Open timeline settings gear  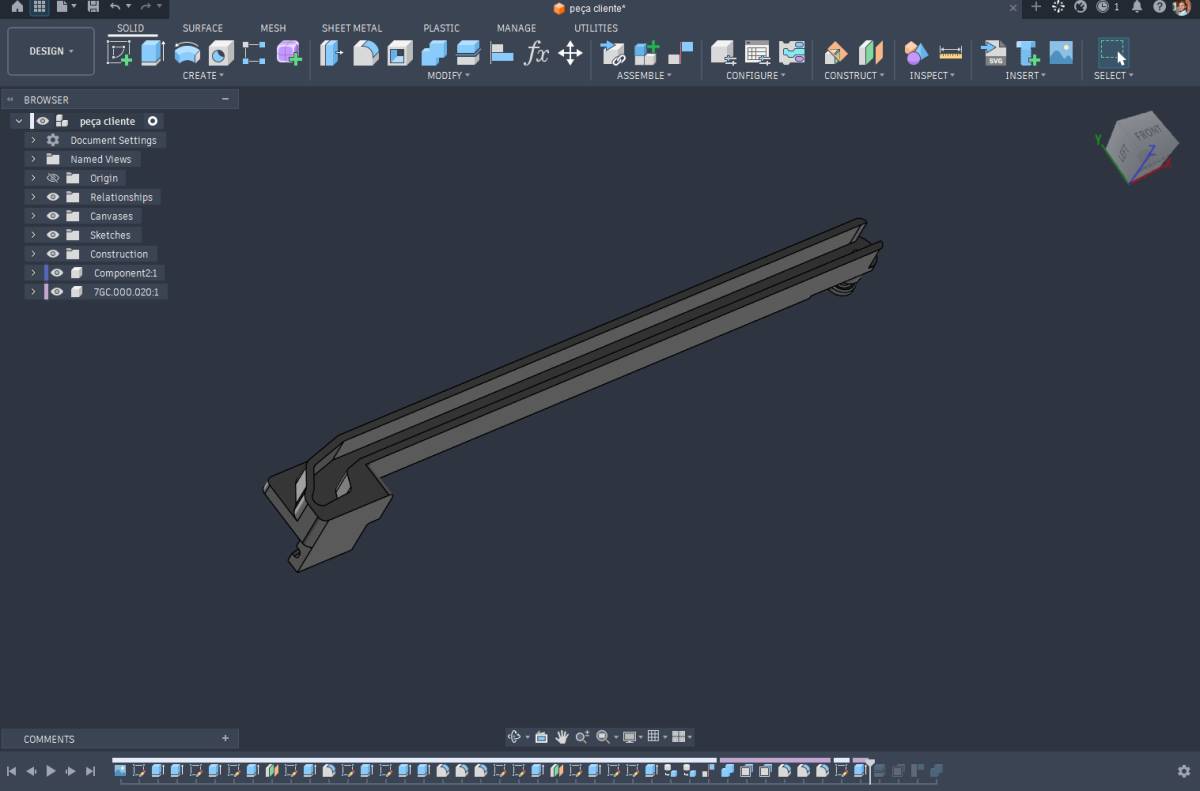(1184, 771)
